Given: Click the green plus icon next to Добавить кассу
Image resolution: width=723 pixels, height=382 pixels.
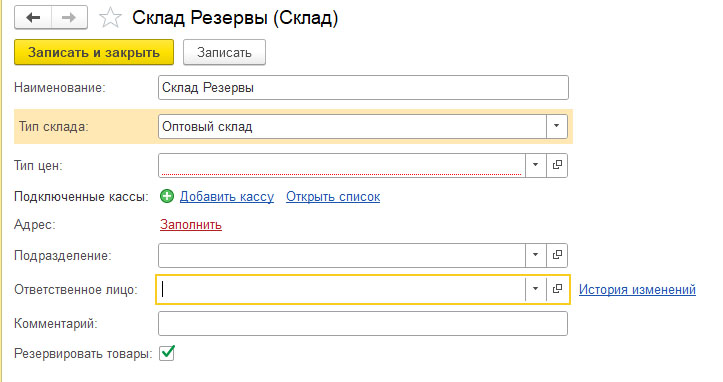Looking at the screenshot, I should pyautogui.click(x=167, y=197).
